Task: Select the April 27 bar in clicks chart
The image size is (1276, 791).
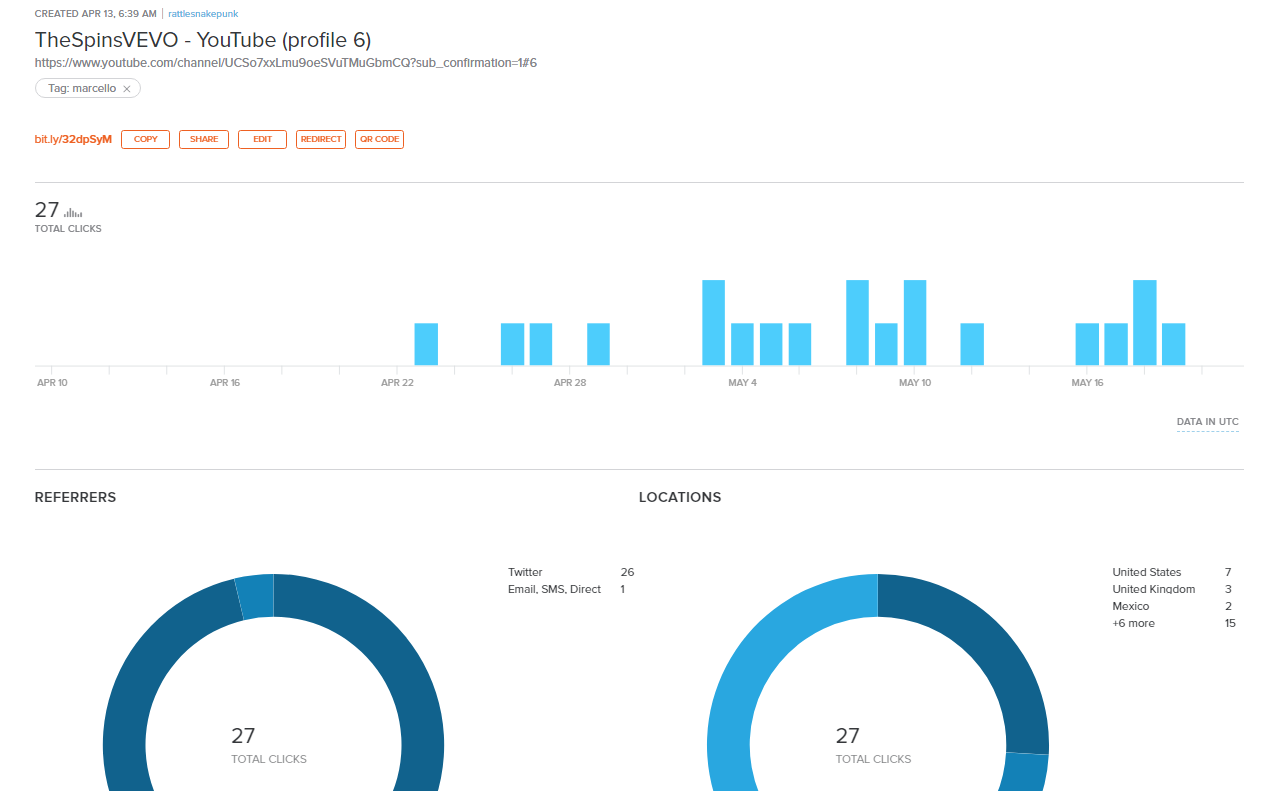Action: click(541, 344)
